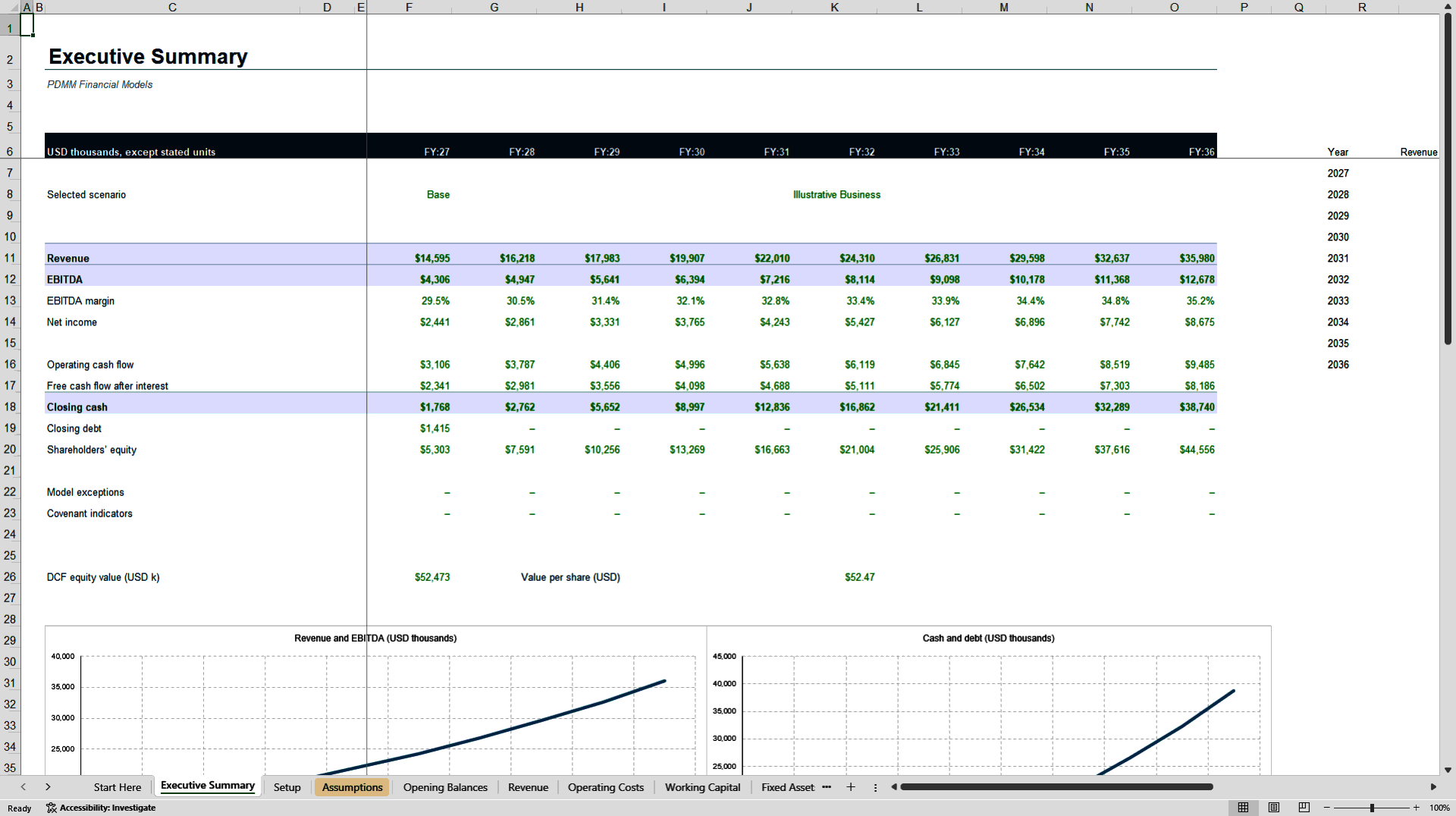Select the Executive Summary sheet tab

coord(208,786)
